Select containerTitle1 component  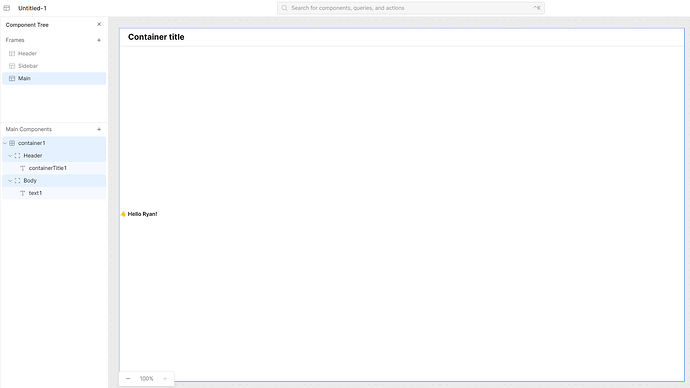(x=54, y=168)
